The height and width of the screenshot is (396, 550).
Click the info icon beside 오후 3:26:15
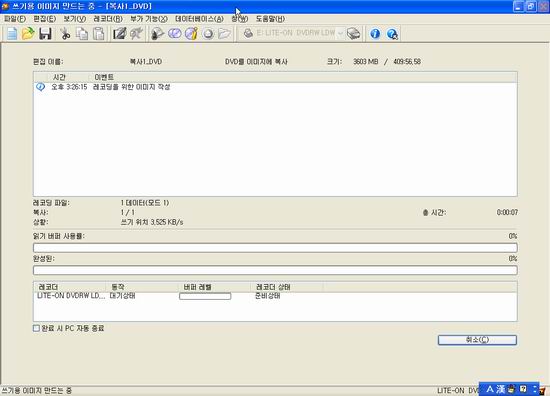click(40, 87)
